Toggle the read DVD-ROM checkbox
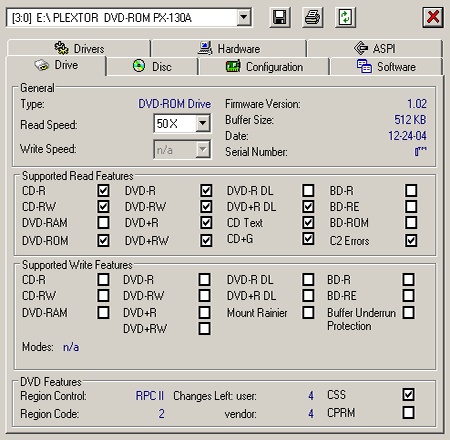Image resolution: width=450 pixels, height=440 pixels. tap(103, 241)
